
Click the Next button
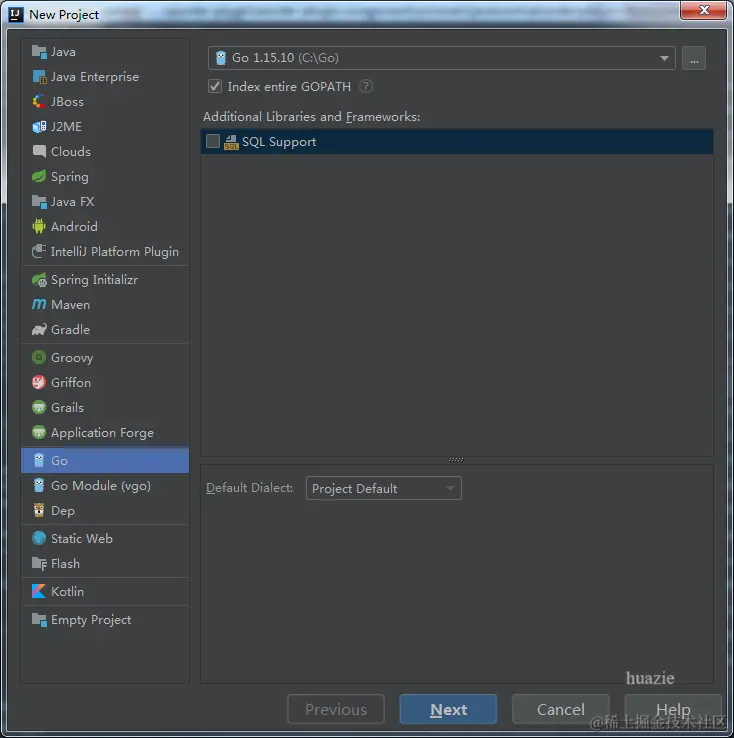click(x=448, y=709)
